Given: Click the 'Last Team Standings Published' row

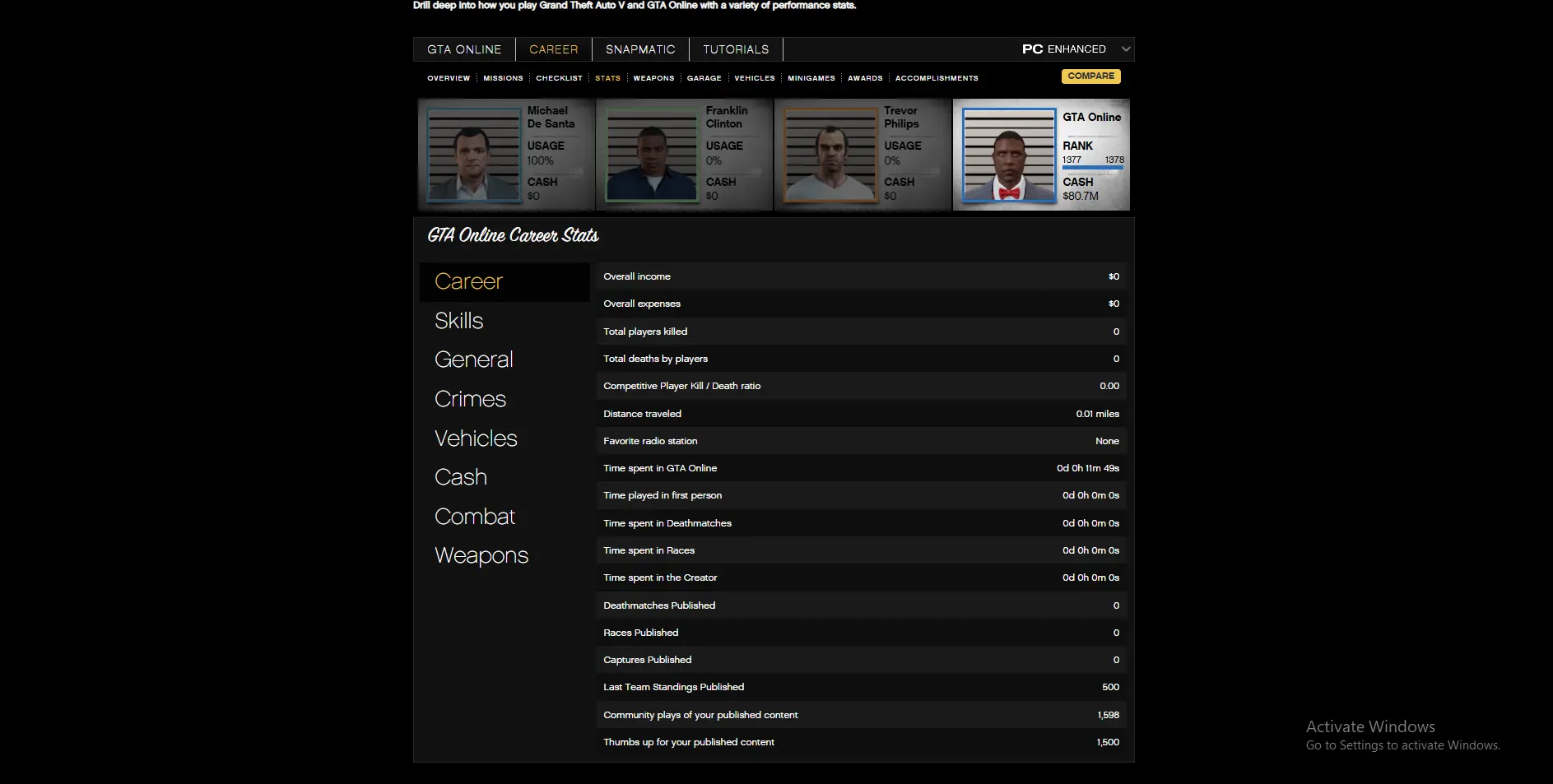Looking at the screenshot, I should point(861,687).
